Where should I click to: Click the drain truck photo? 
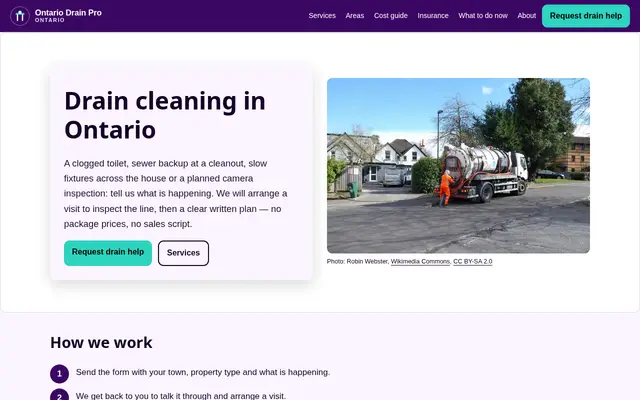click(x=458, y=165)
